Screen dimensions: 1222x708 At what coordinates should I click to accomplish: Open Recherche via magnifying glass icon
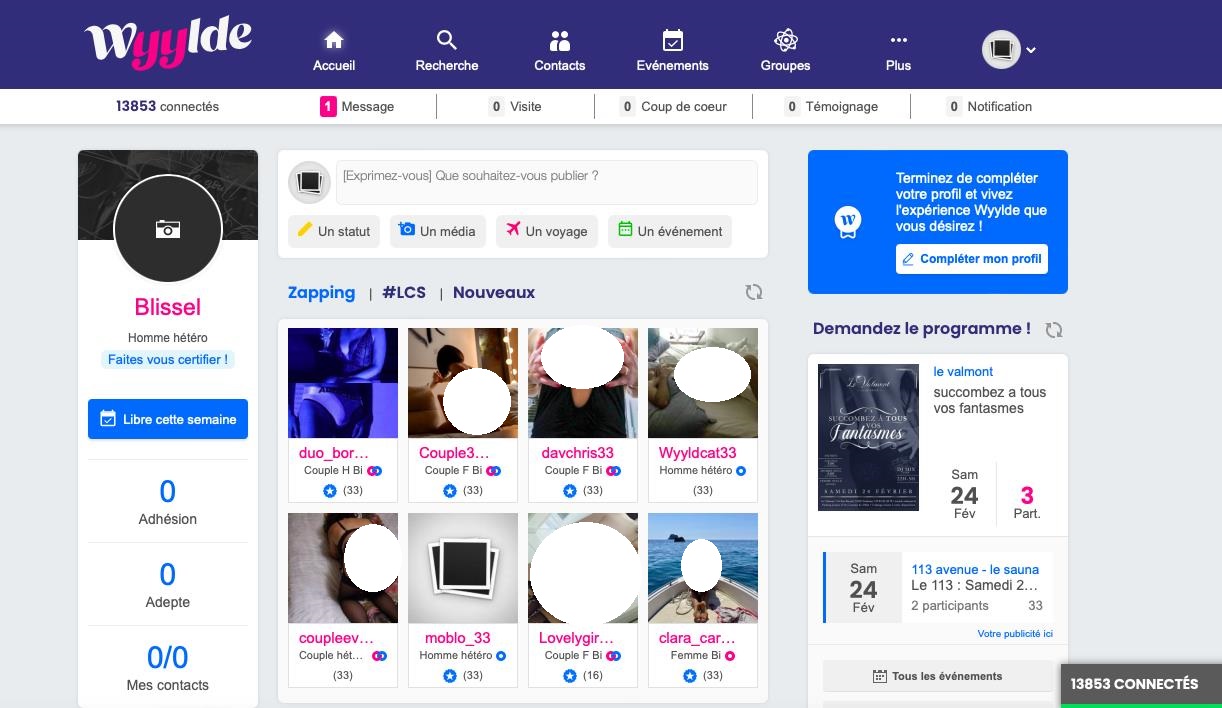point(447,41)
